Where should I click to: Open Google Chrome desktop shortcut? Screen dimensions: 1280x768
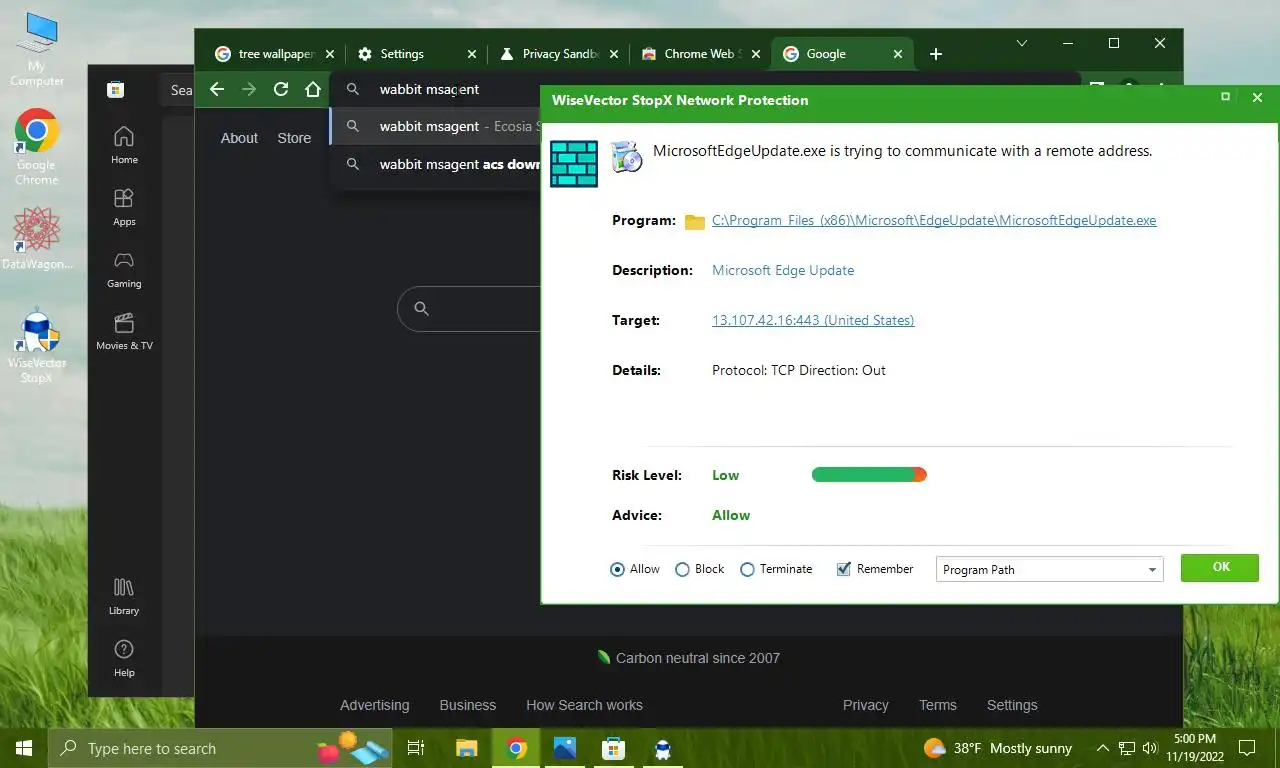[x=37, y=146]
